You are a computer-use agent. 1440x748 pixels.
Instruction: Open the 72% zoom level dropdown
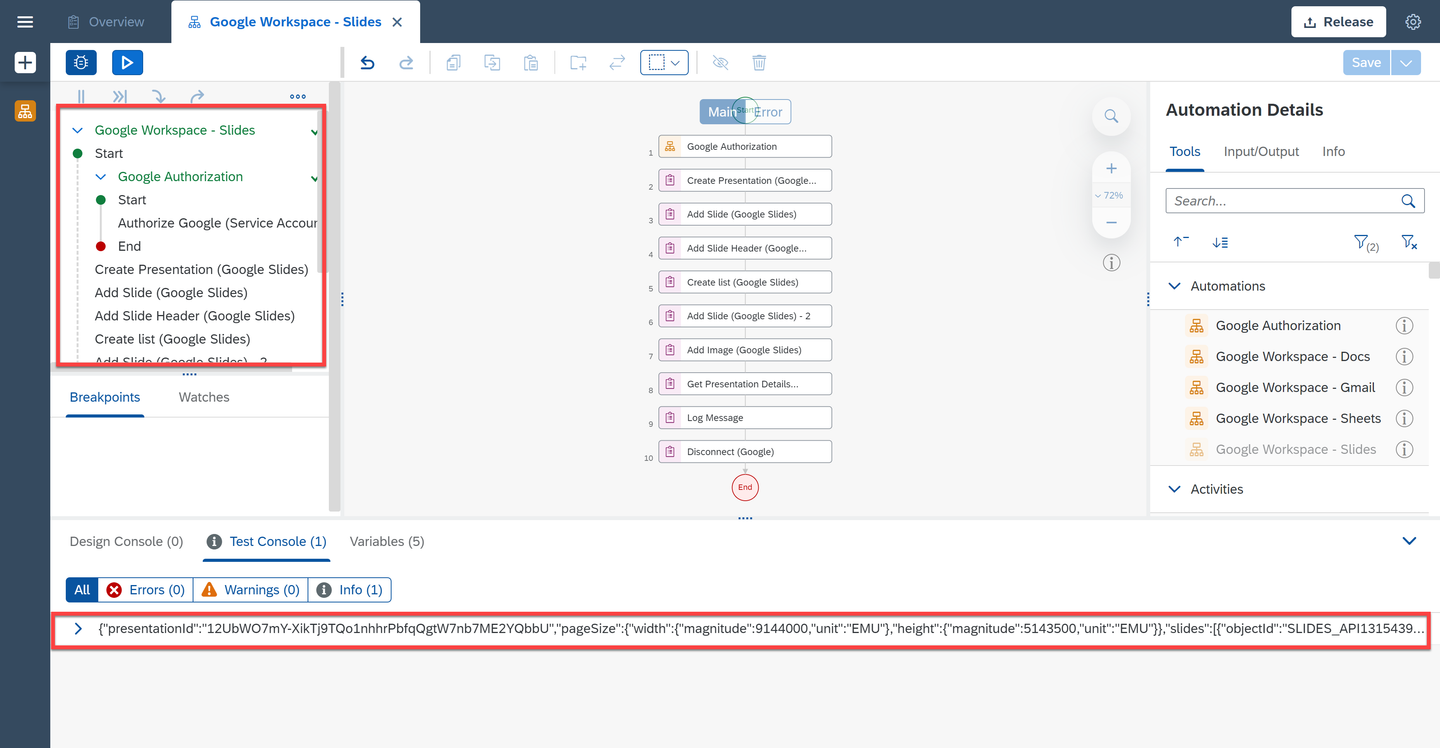point(1110,195)
